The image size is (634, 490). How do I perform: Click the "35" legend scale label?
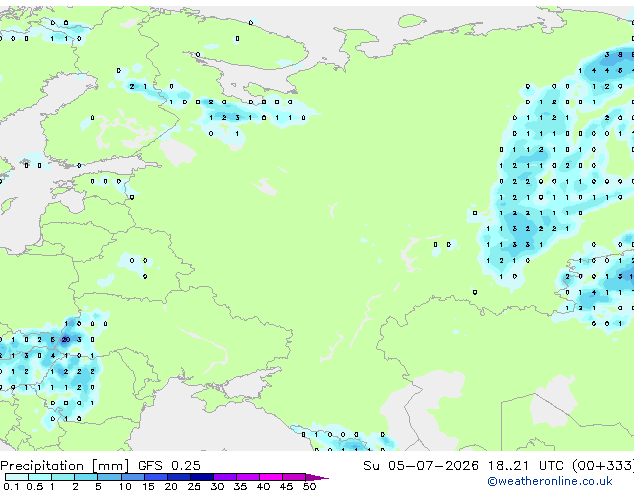(240, 486)
